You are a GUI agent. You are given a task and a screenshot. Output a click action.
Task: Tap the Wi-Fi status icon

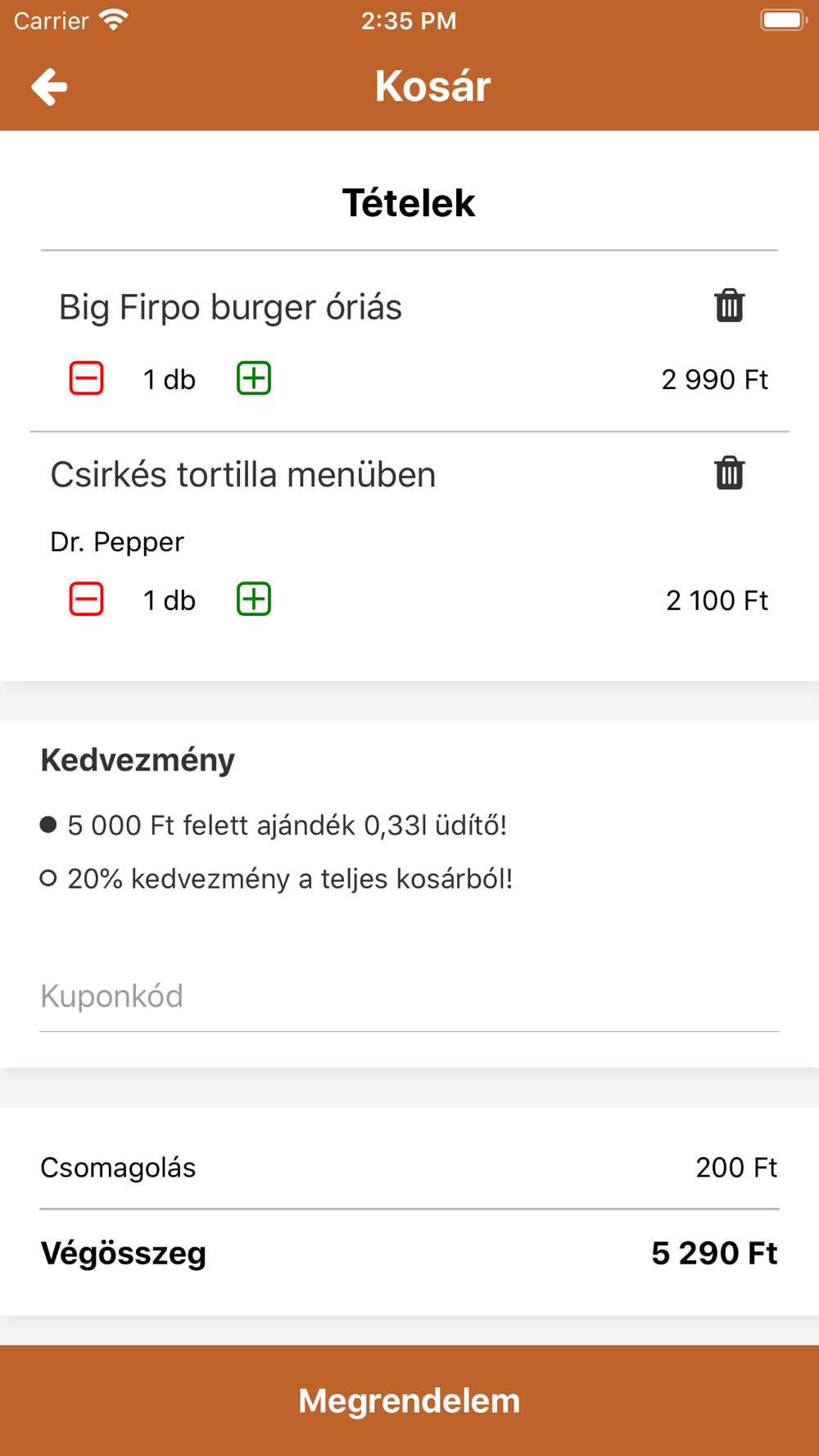[x=114, y=20]
